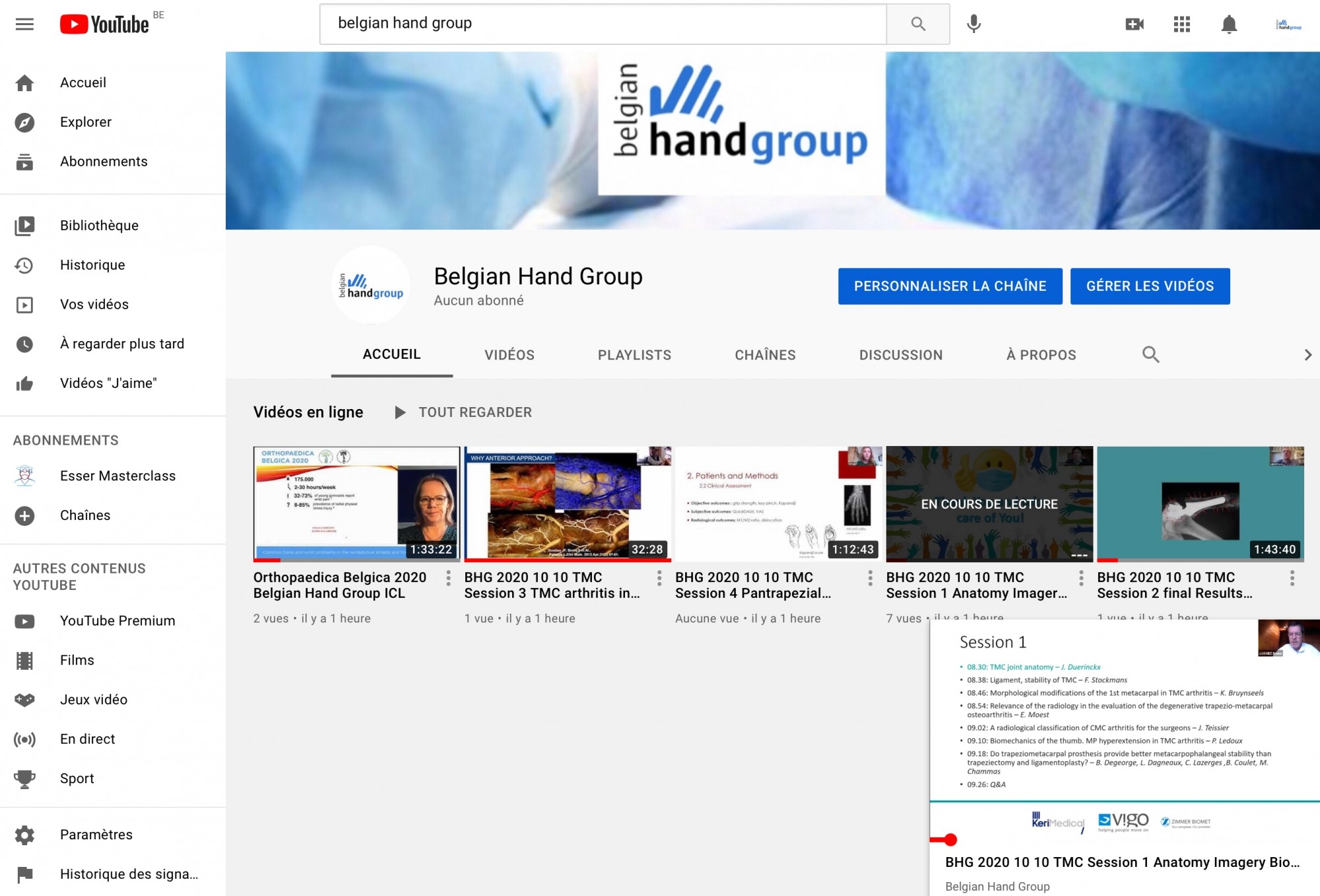Image resolution: width=1320 pixels, height=896 pixels.
Task: Open the Session 3 TMC arthritis video thumbnail
Action: (x=568, y=504)
